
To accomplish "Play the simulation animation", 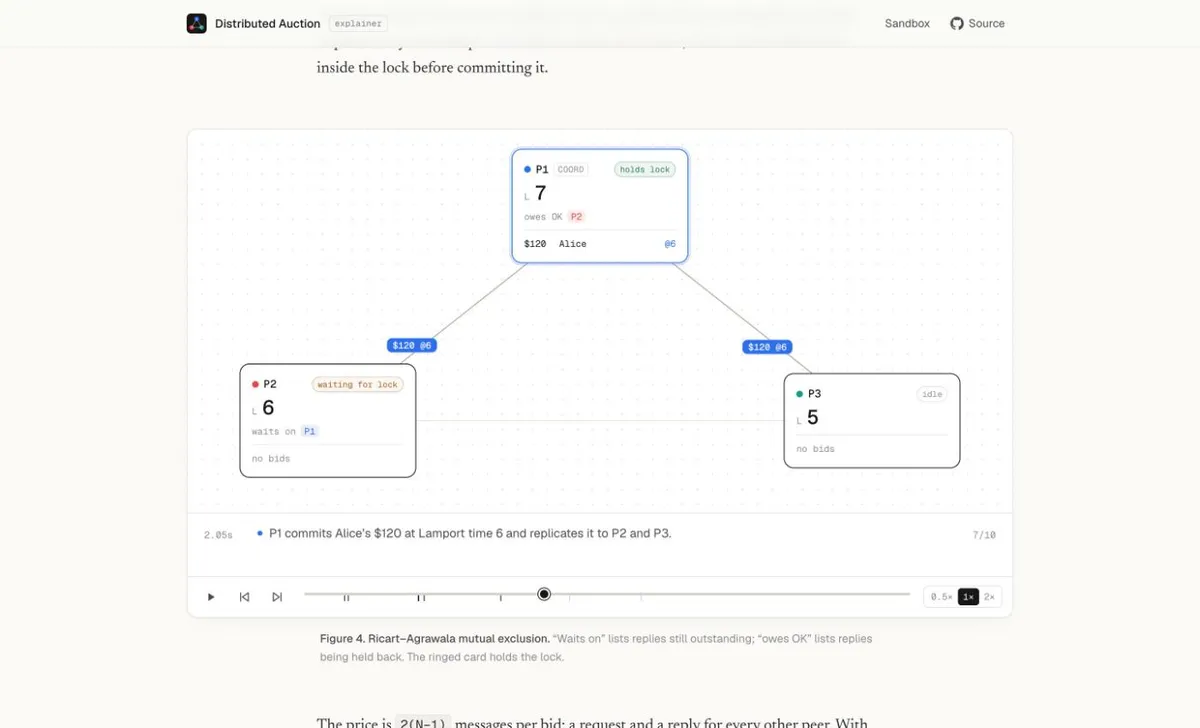I will tap(211, 597).
